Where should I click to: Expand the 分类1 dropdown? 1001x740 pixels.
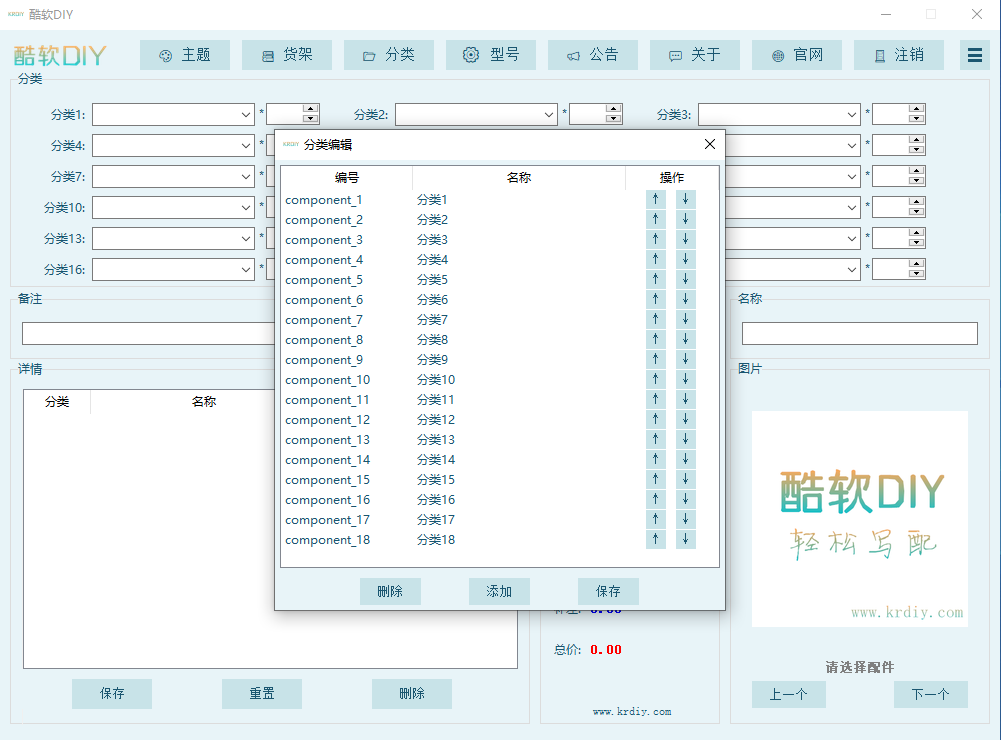pyautogui.click(x=246, y=115)
